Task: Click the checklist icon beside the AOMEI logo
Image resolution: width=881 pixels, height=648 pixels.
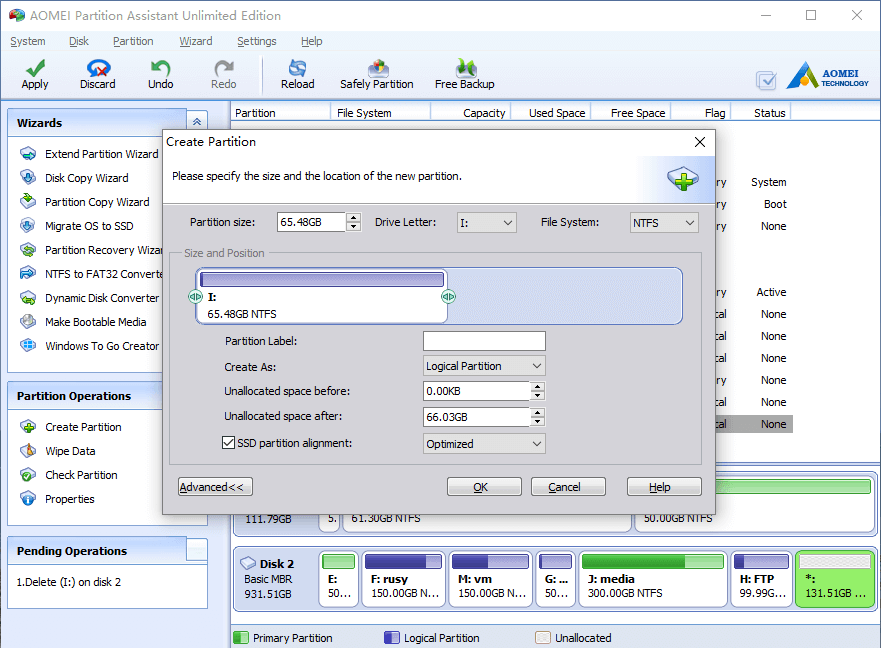Action: 766,80
